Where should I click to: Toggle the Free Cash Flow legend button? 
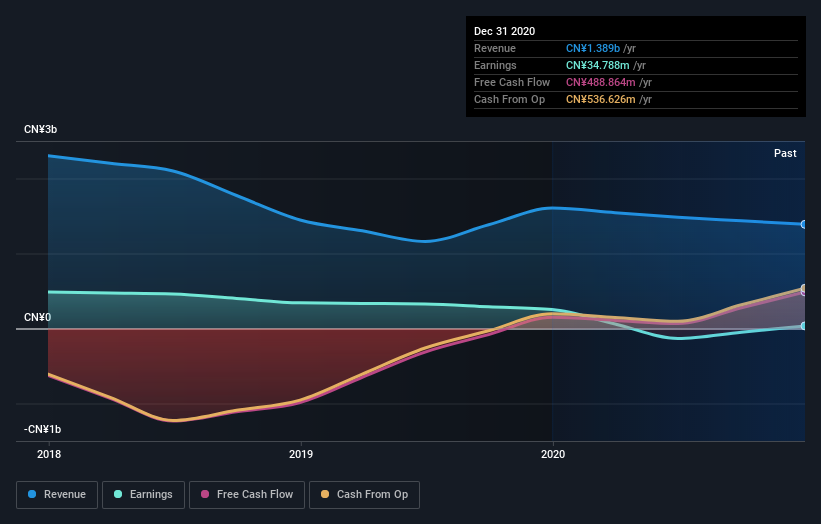pyautogui.click(x=247, y=495)
